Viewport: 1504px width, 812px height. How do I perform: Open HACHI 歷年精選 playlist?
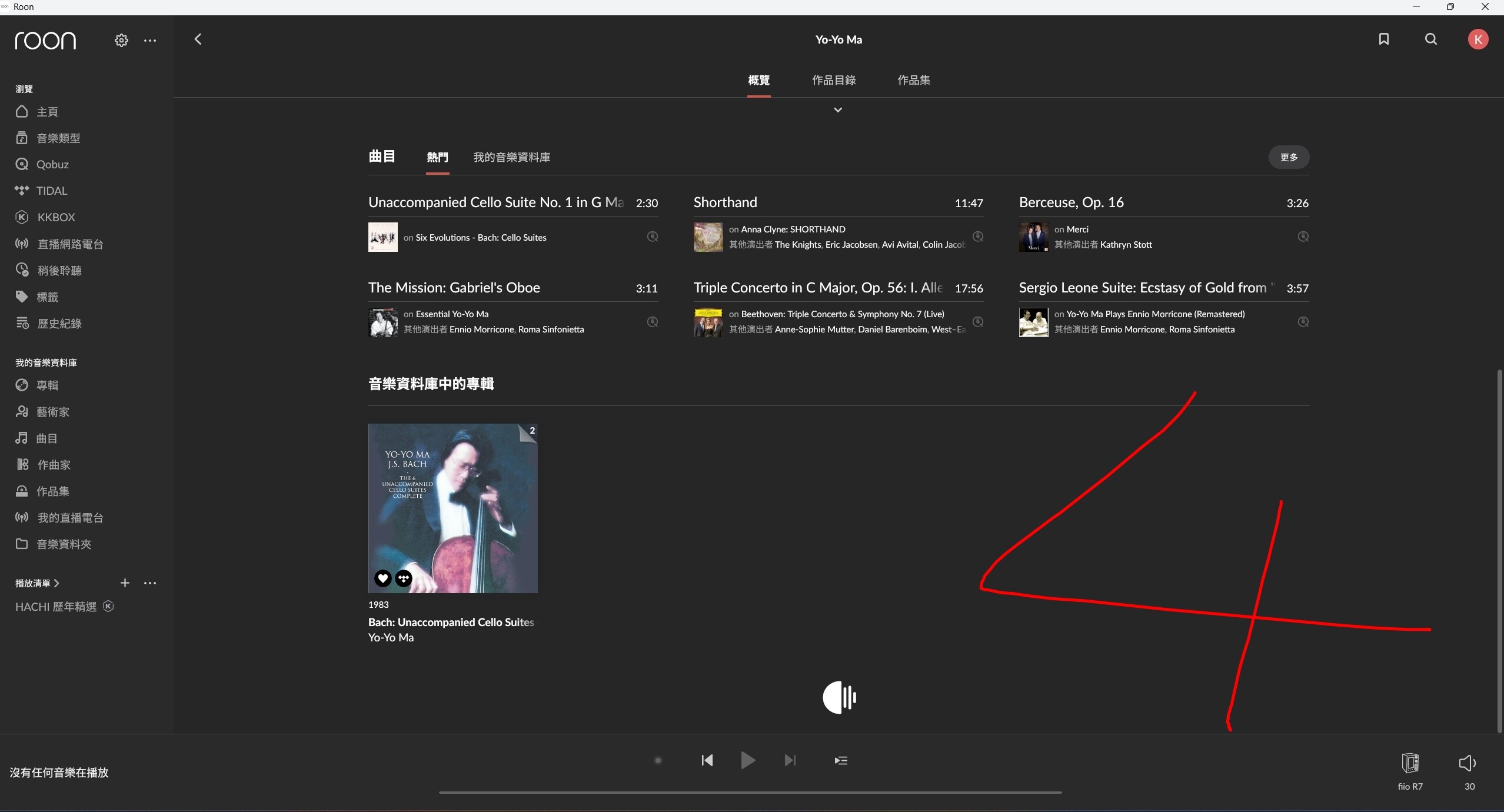point(56,607)
